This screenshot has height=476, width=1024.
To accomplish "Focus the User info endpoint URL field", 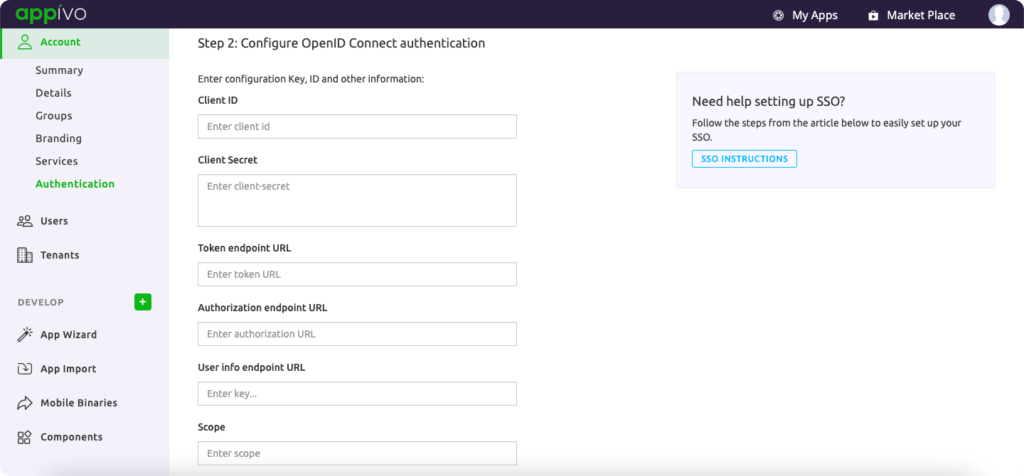I will [x=357, y=394].
